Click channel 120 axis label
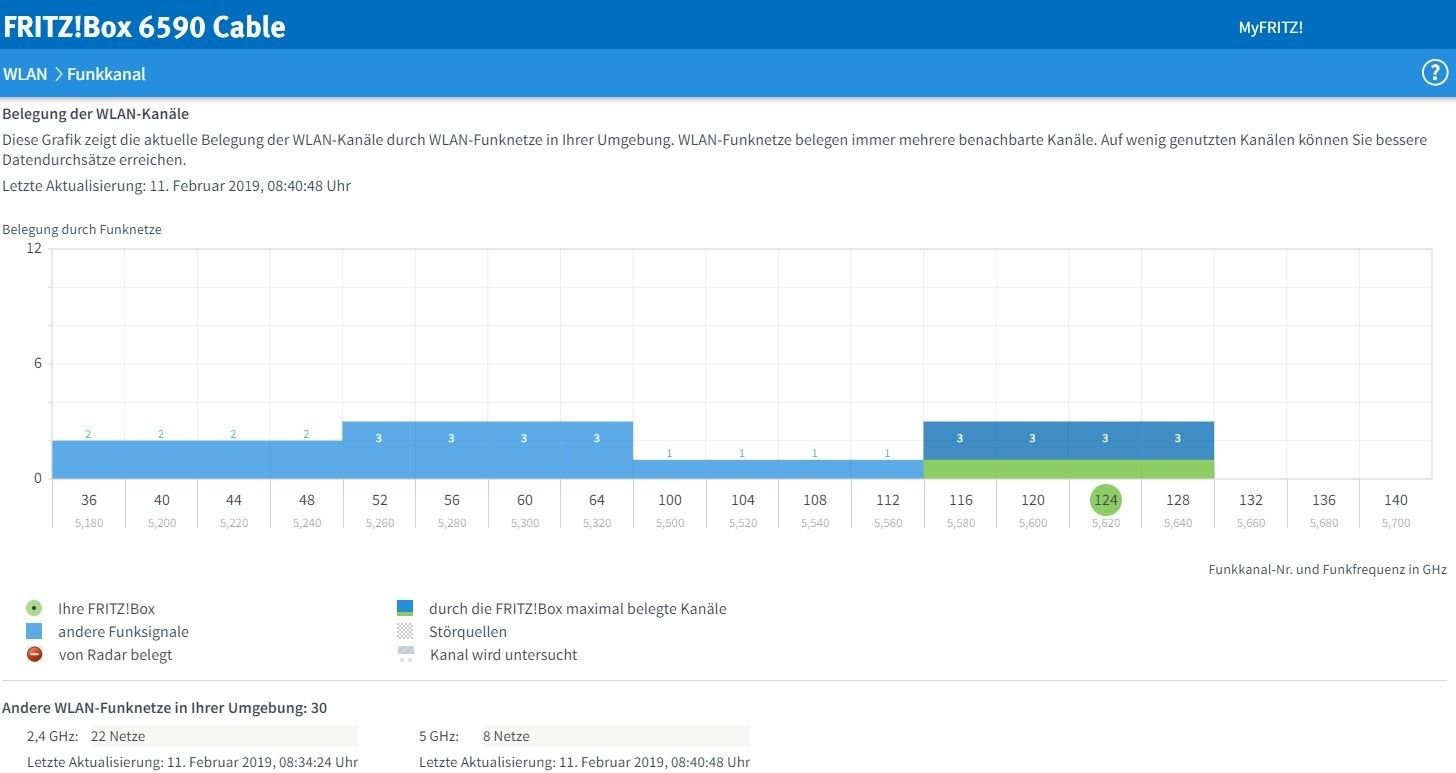The height and width of the screenshot is (773, 1456). [1032, 500]
